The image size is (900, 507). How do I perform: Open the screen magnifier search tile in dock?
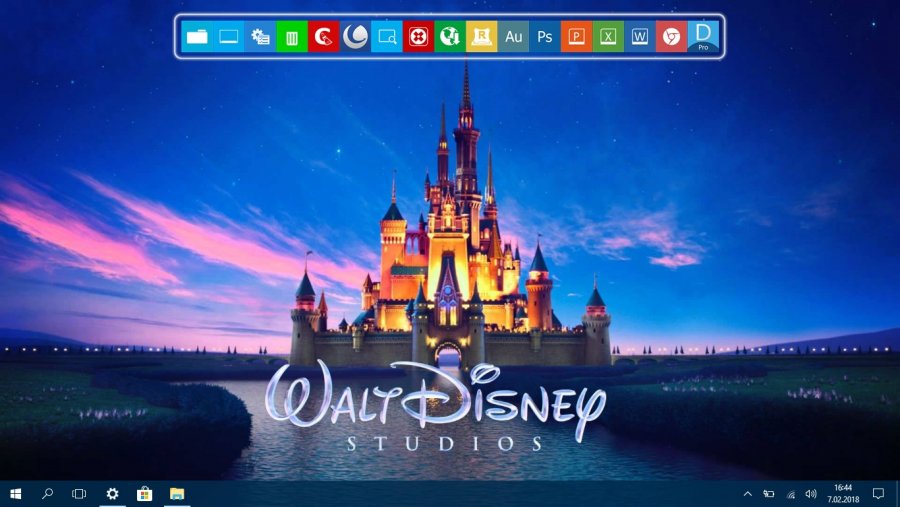click(x=386, y=37)
